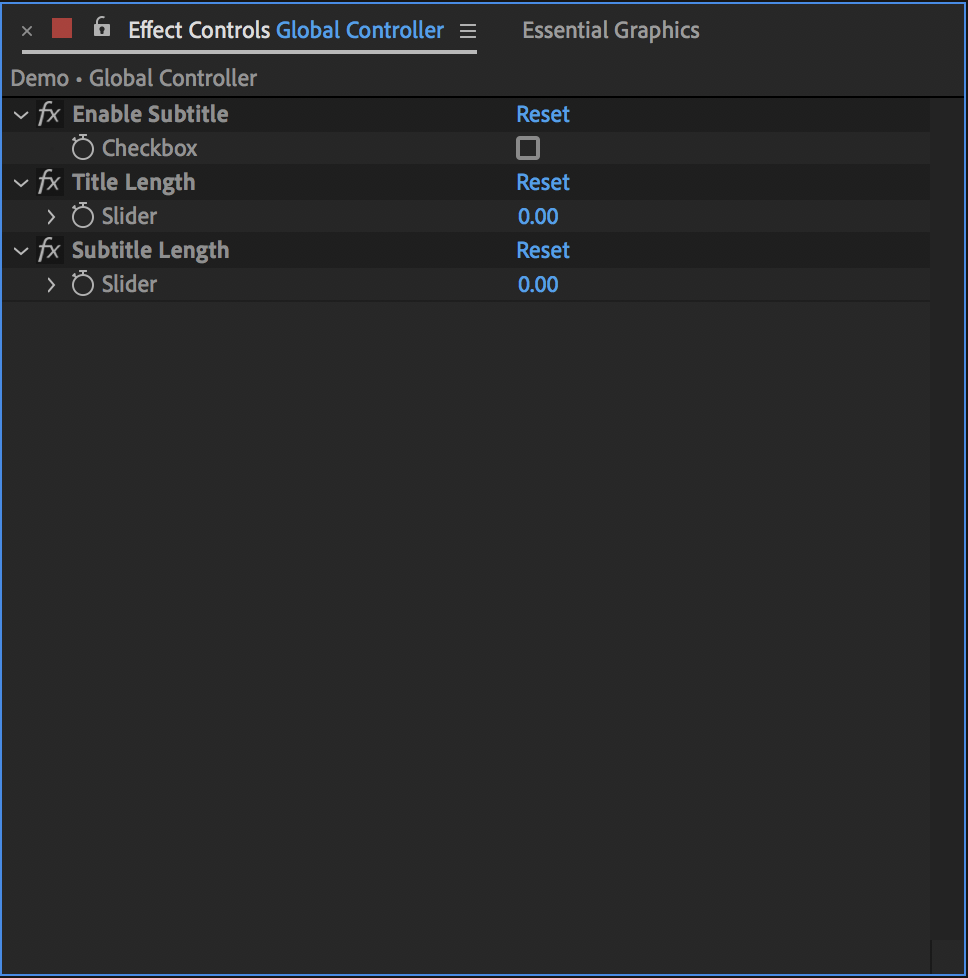Toggle the fx switch for Subtitle Length
Image resolution: width=968 pixels, height=978 pixels.
[x=49, y=250]
